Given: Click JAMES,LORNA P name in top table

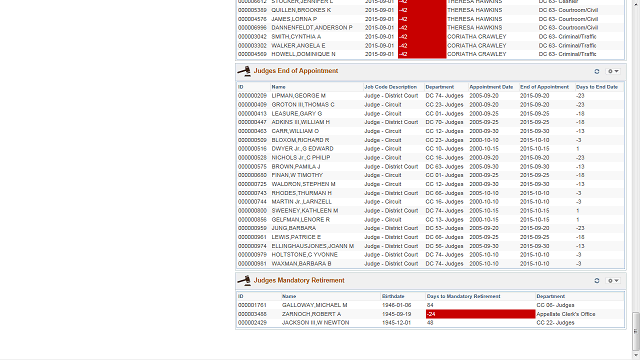Looking at the screenshot, I should [294, 19].
